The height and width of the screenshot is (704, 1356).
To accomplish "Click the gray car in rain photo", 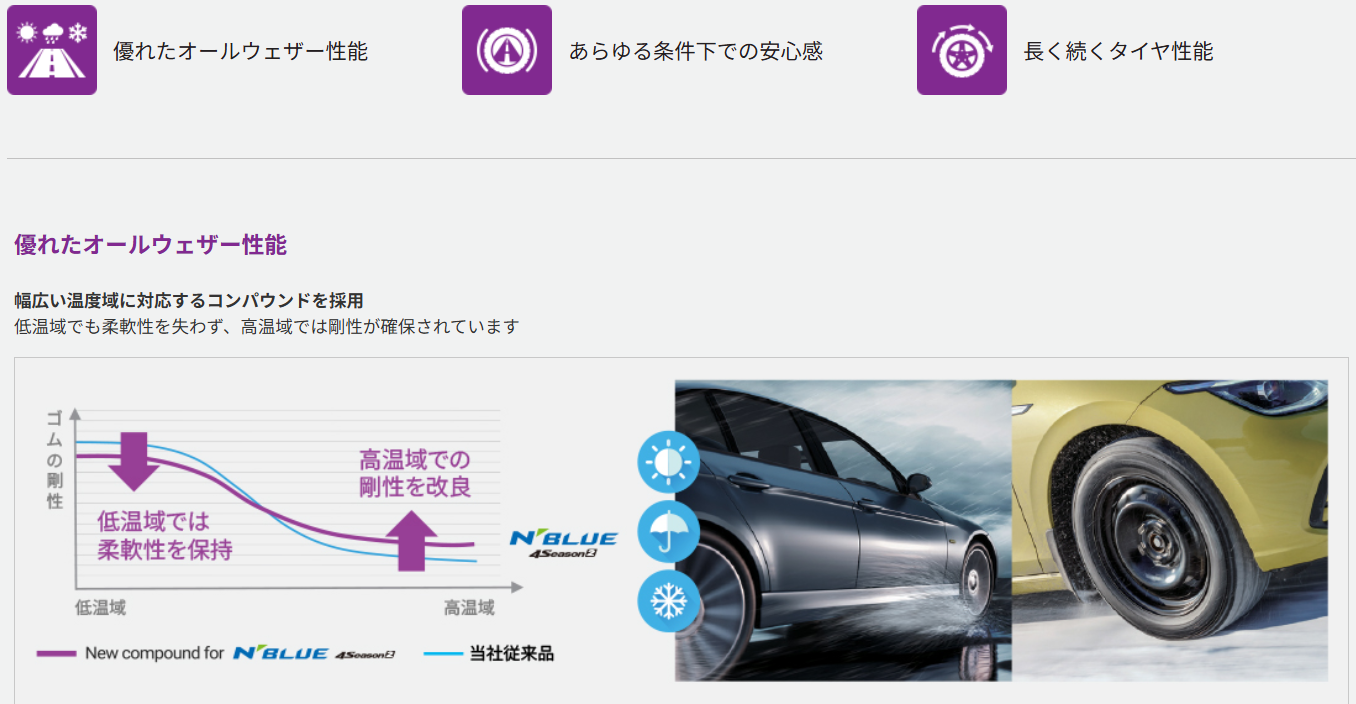I will click(843, 530).
